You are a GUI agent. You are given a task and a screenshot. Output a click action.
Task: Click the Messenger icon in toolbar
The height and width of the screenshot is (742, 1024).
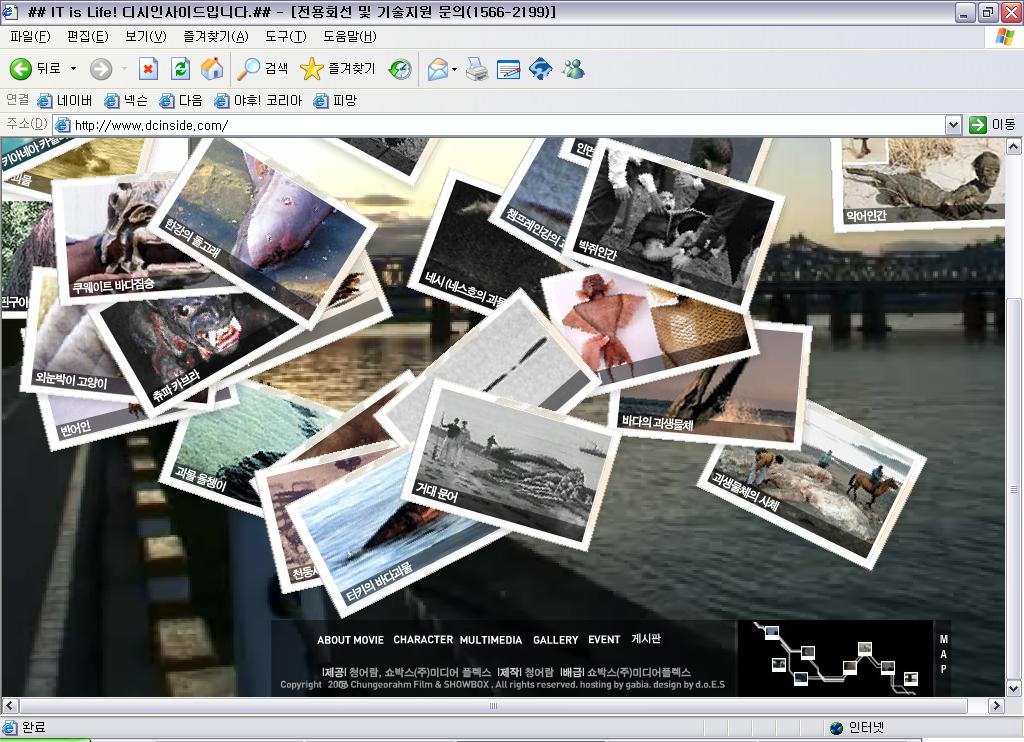pos(573,69)
